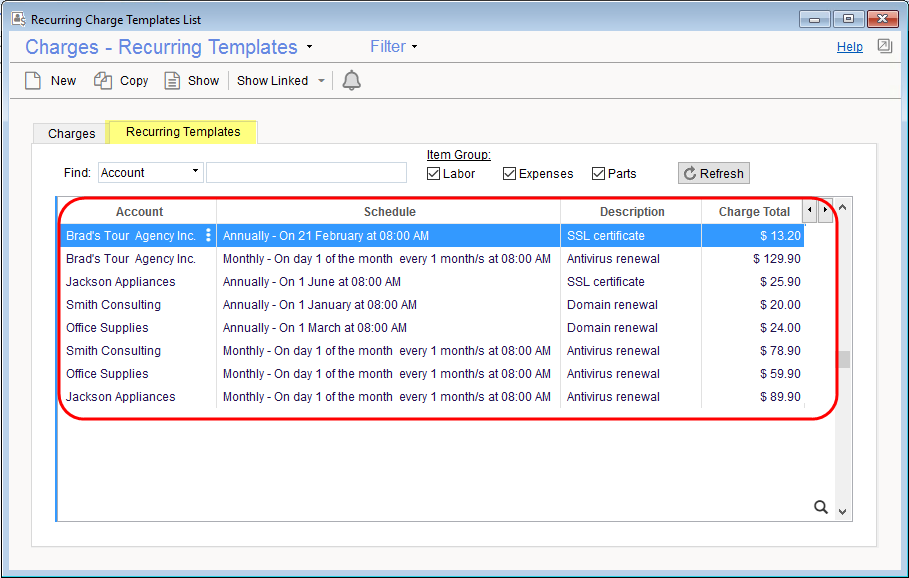909x578 pixels.
Task: Uncheck the Expenses checkbox
Action: point(509,174)
